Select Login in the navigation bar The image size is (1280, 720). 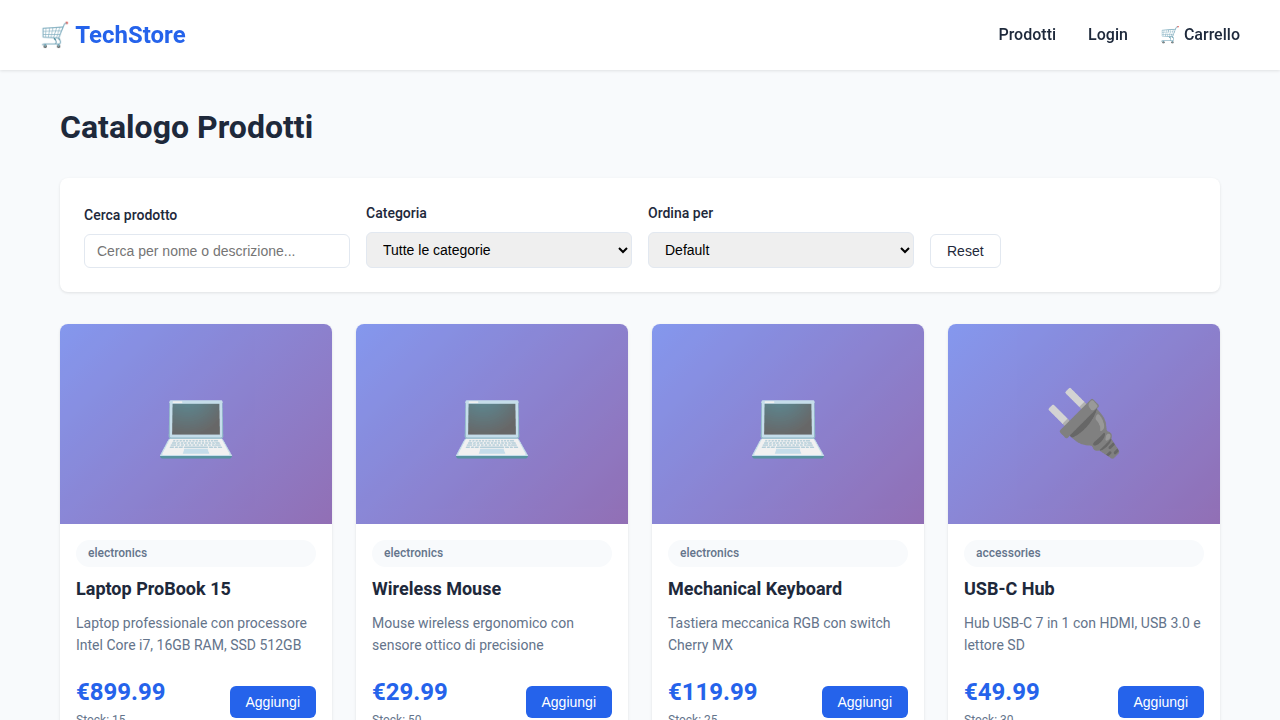point(1107,34)
